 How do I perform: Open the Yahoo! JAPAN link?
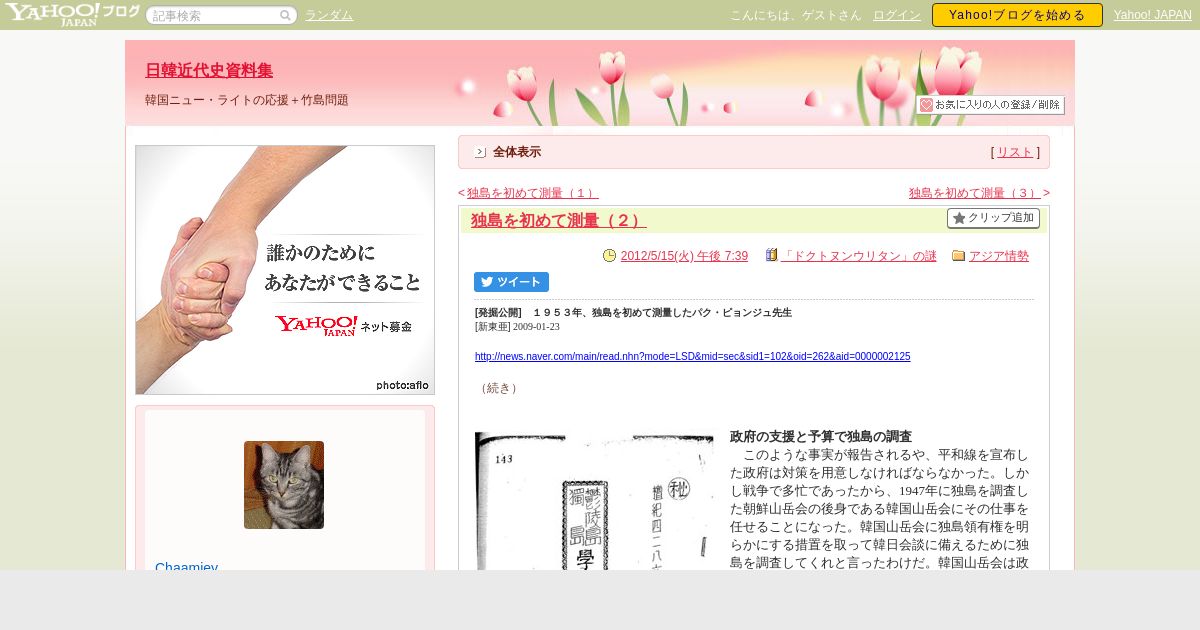1152,15
